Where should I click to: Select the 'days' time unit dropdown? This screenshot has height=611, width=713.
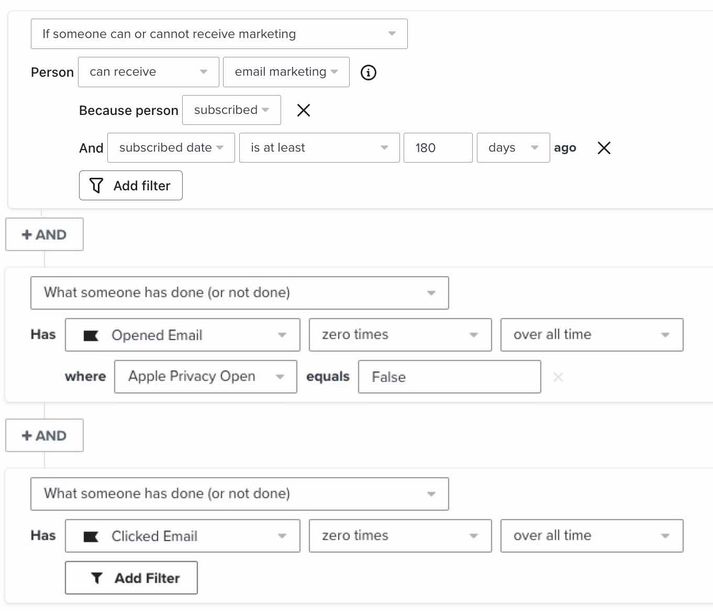click(x=513, y=148)
